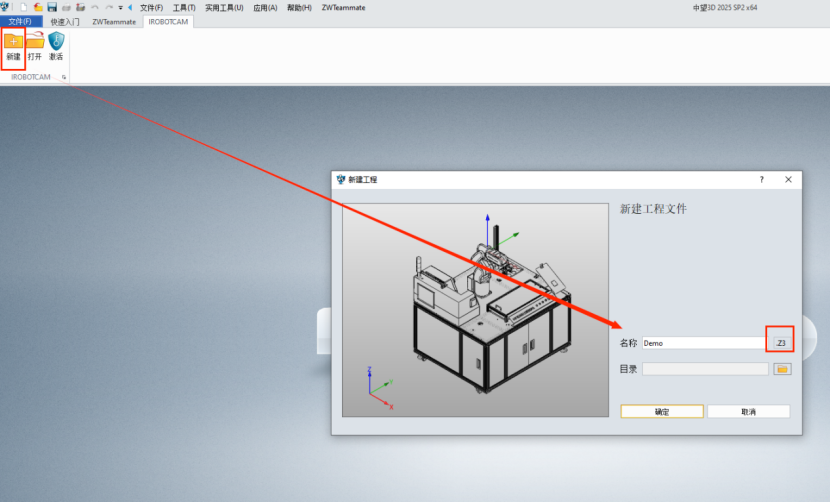Click the print icon in quick access toolbar
Image resolution: width=830 pixels, height=502 pixels.
tap(66, 7)
